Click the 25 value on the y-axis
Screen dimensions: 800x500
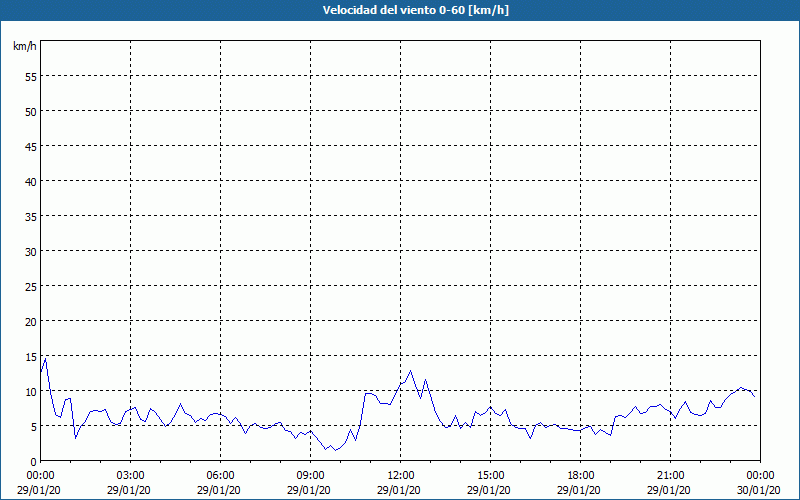click(x=31, y=286)
